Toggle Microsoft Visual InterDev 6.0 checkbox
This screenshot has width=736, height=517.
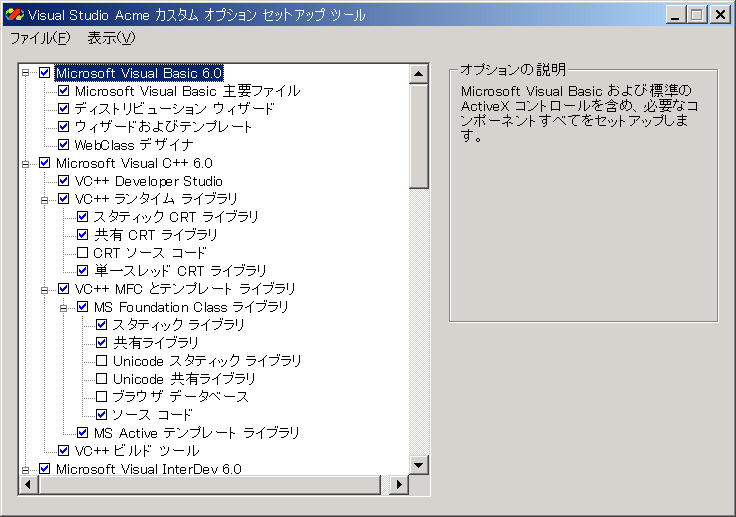[x=45, y=468]
